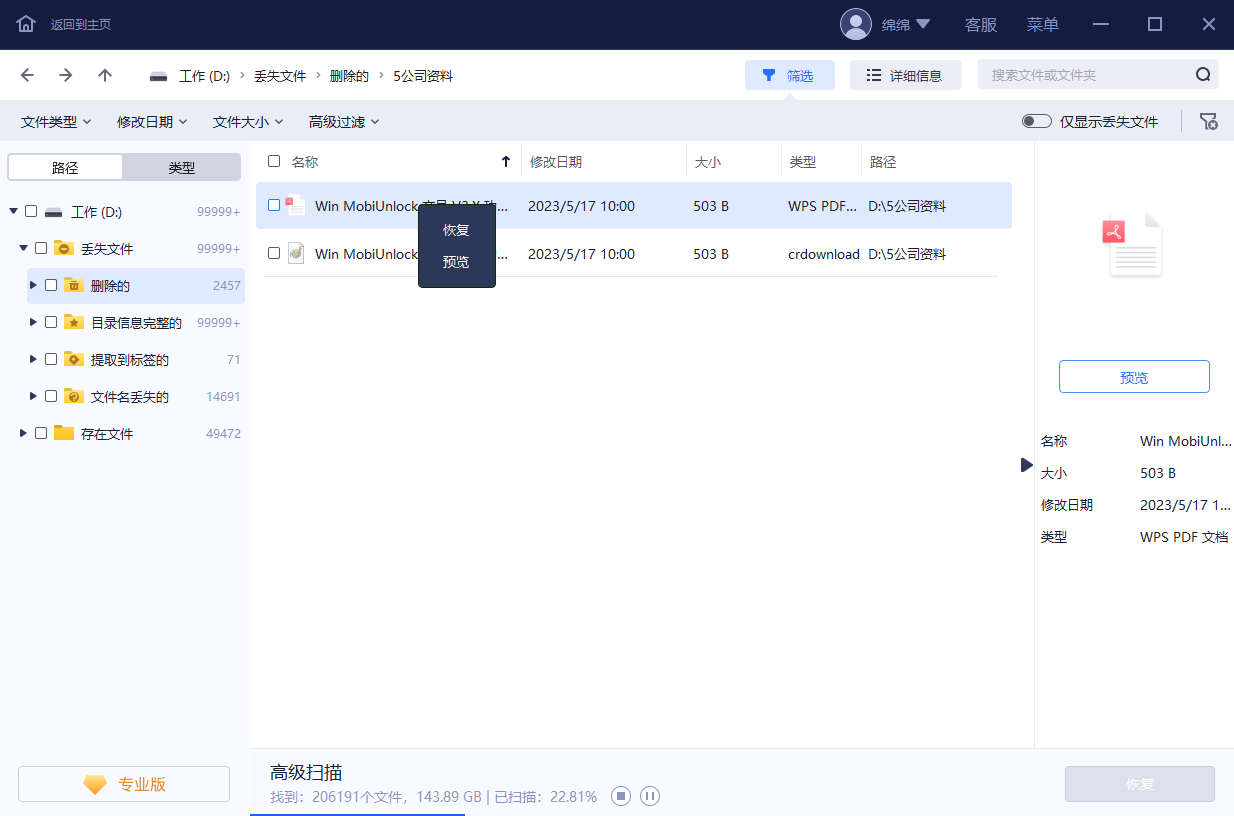Click the 删除的 folder icon in the tree

(x=73, y=285)
